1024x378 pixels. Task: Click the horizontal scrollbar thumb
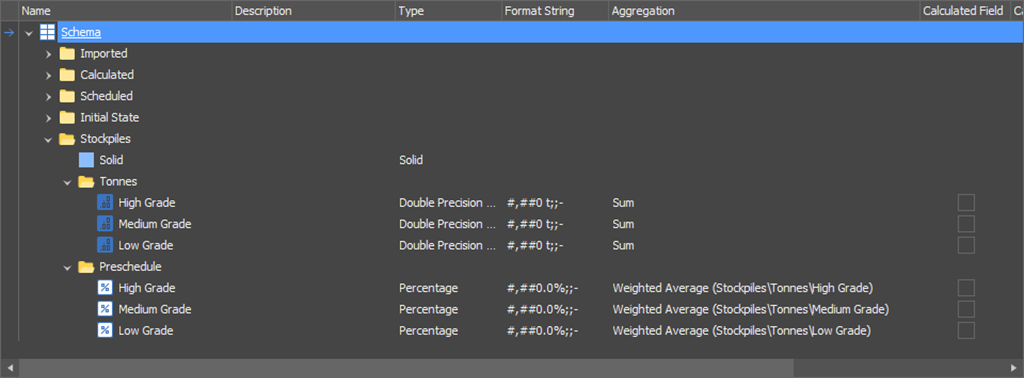(x=406, y=368)
